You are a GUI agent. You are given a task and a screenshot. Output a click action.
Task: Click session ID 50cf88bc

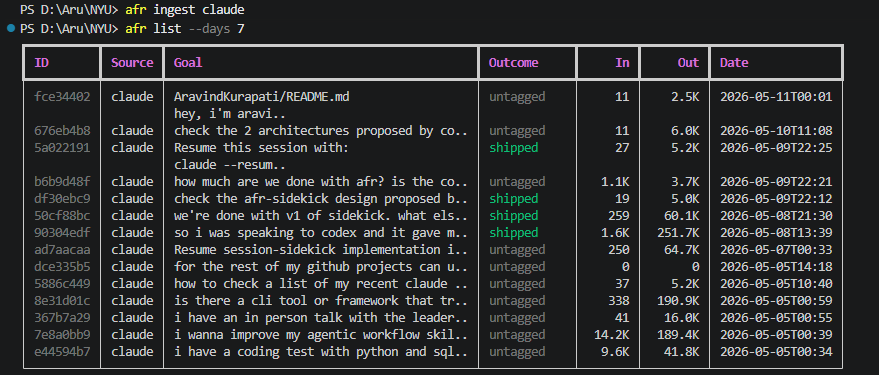click(x=62, y=215)
